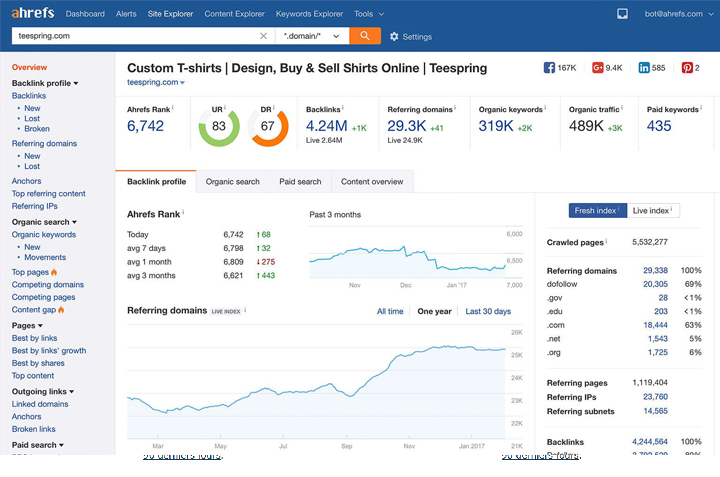The width and height of the screenshot is (720, 477).
Task: Open the domain mode dropdown
Action: coord(312,36)
